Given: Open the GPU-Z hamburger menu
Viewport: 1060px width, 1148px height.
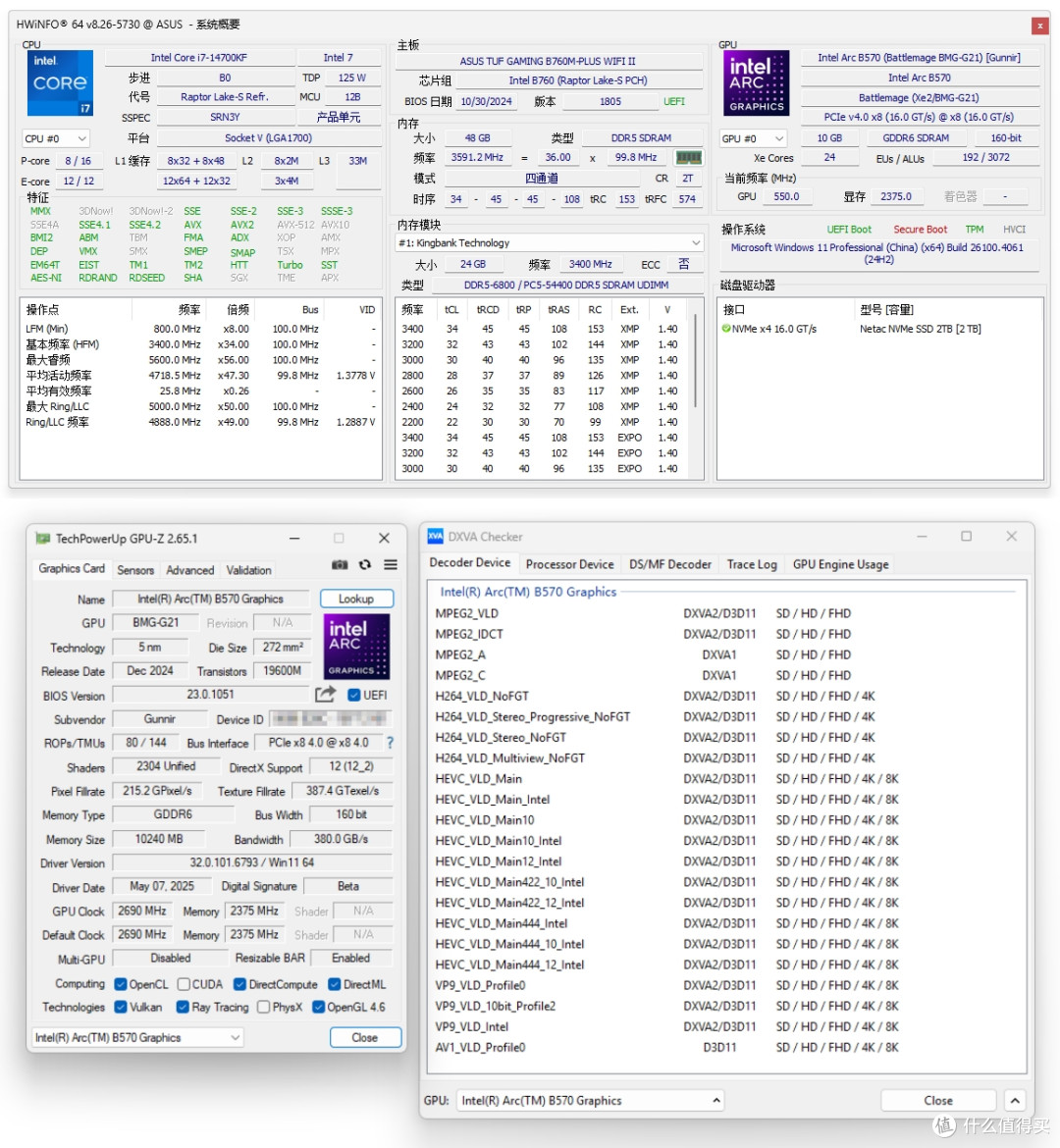Looking at the screenshot, I should 391,564.
